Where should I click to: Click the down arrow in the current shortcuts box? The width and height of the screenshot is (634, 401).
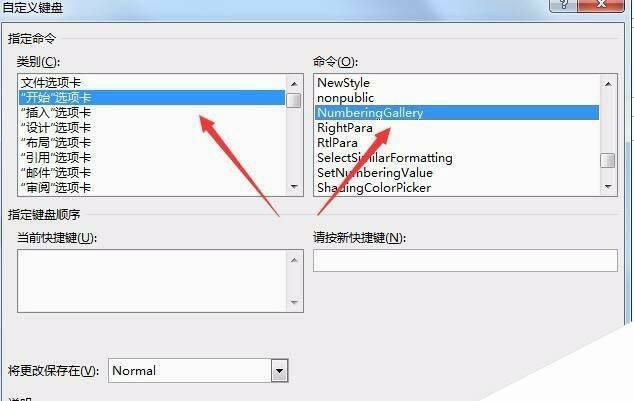pos(294,302)
